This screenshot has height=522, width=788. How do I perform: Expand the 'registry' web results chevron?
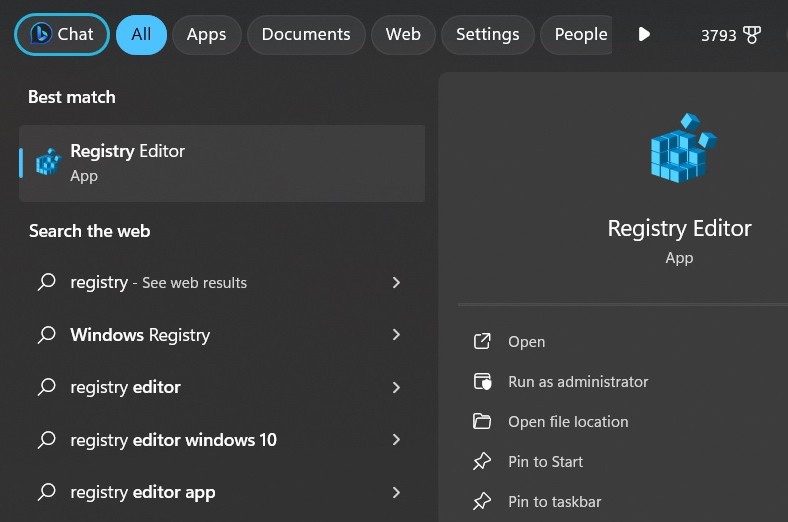(x=396, y=282)
